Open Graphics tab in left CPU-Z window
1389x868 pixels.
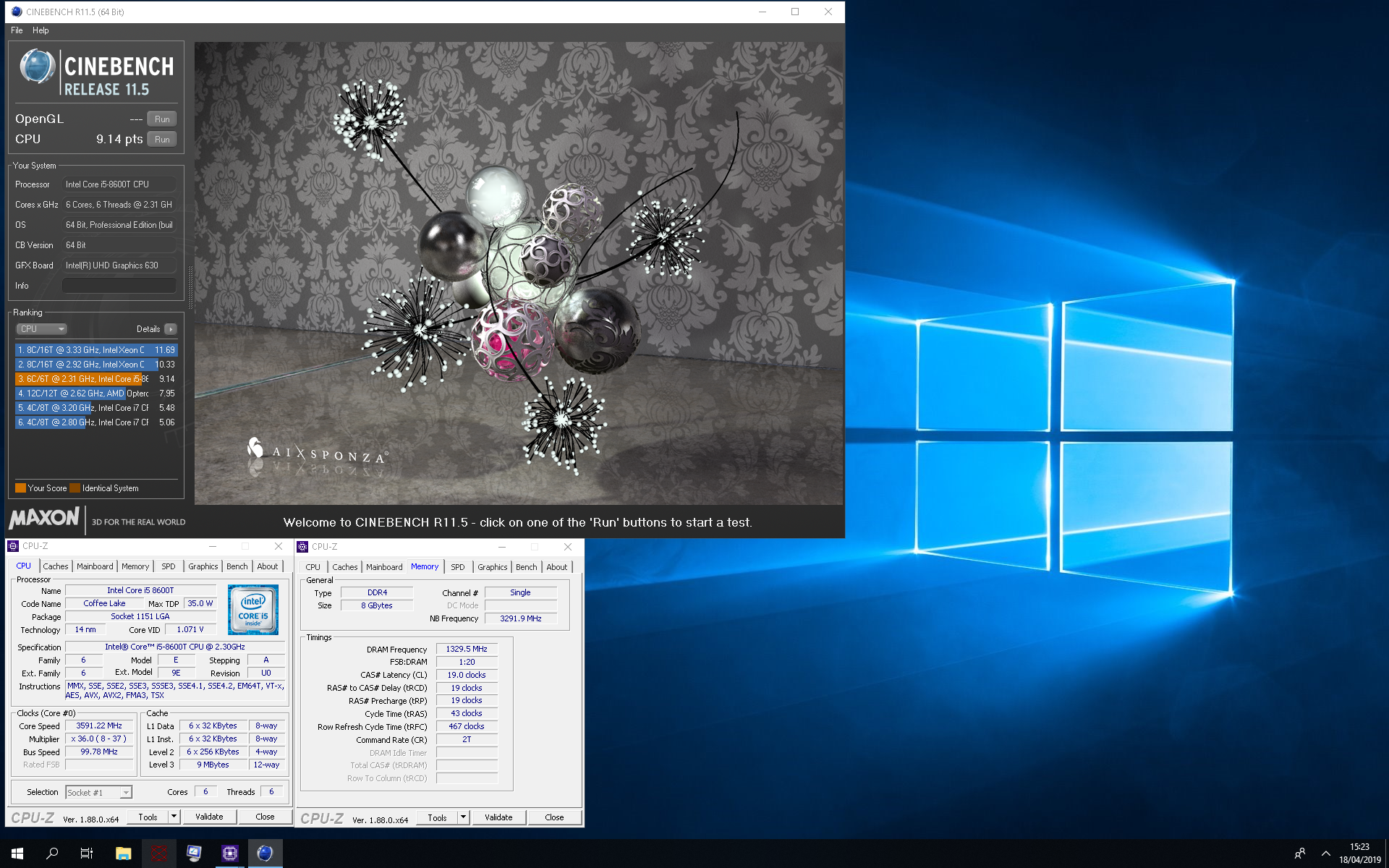pyautogui.click(x=203, y=566)
